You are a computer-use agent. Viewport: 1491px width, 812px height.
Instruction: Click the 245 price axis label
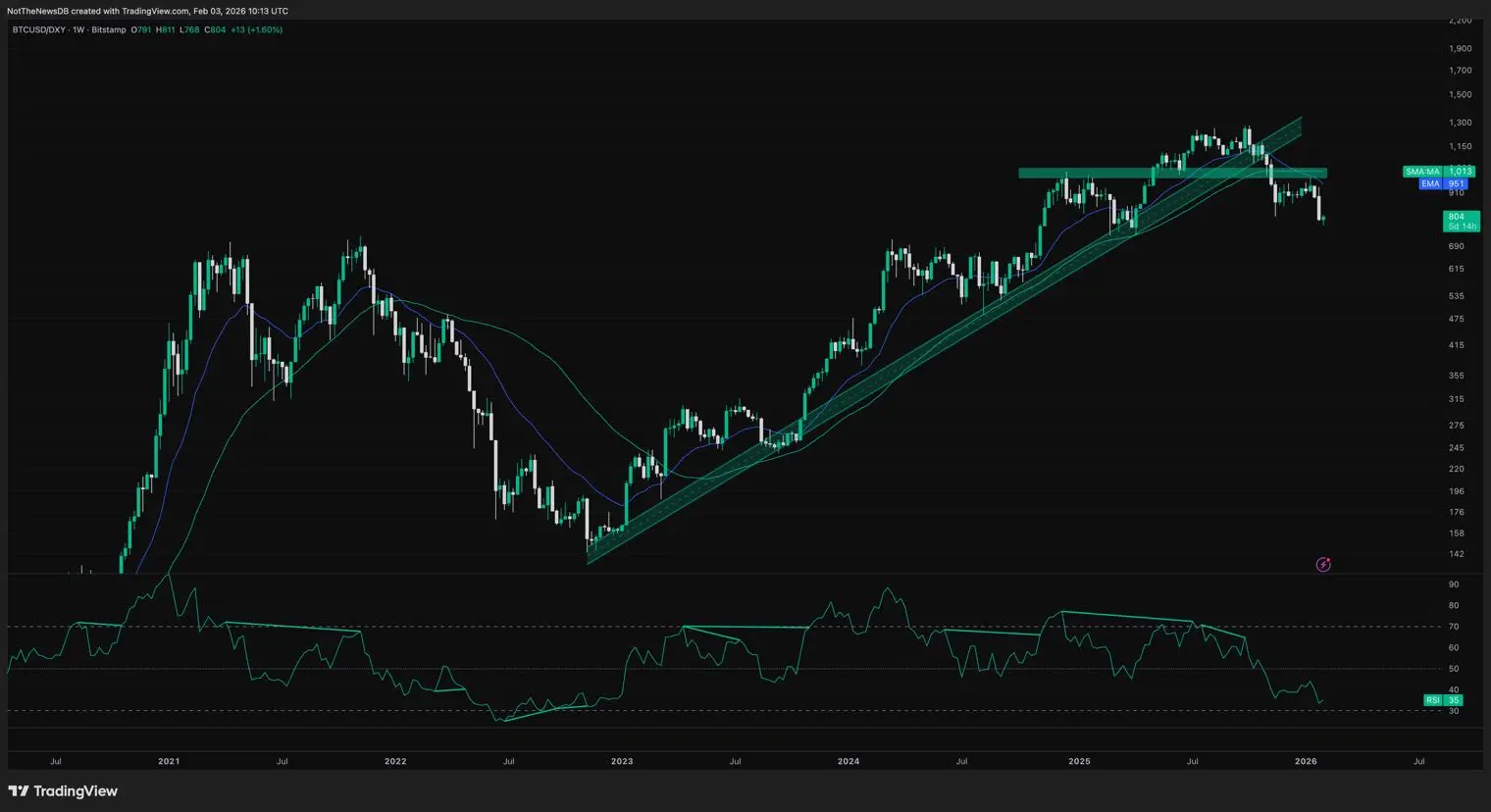tap(1456, 448)
